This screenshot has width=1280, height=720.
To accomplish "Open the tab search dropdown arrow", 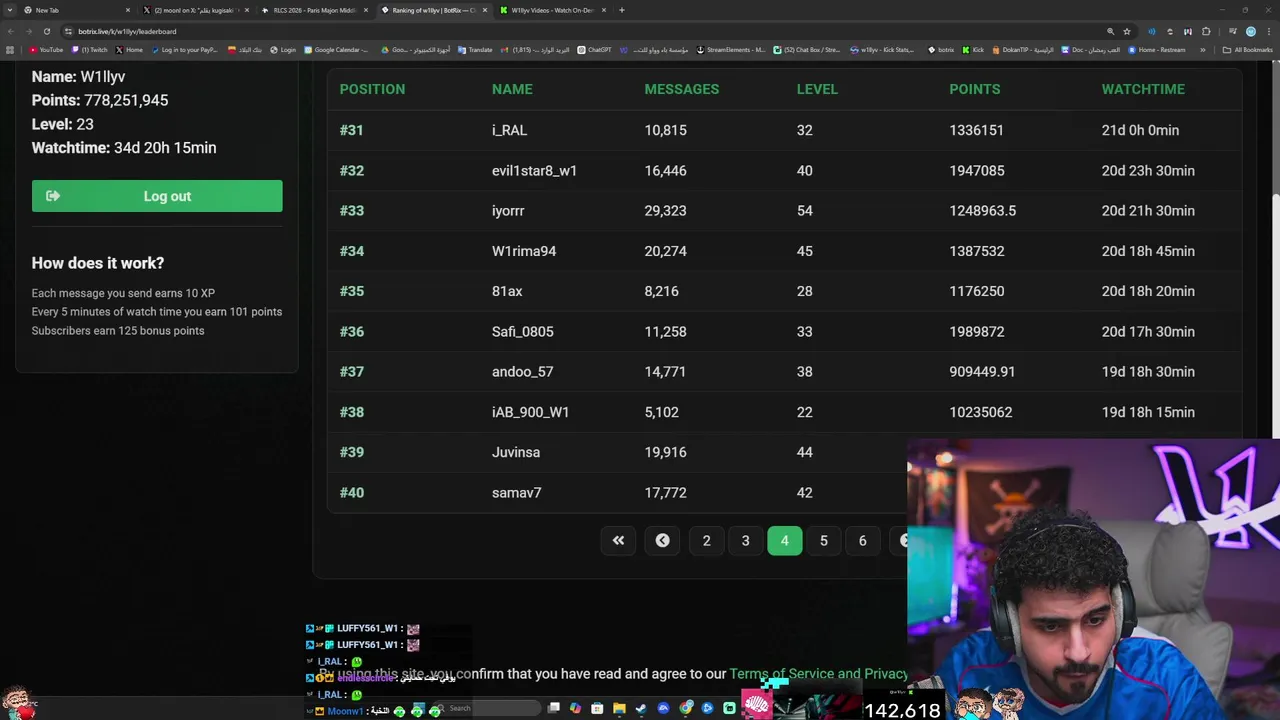I will (10, 10).
